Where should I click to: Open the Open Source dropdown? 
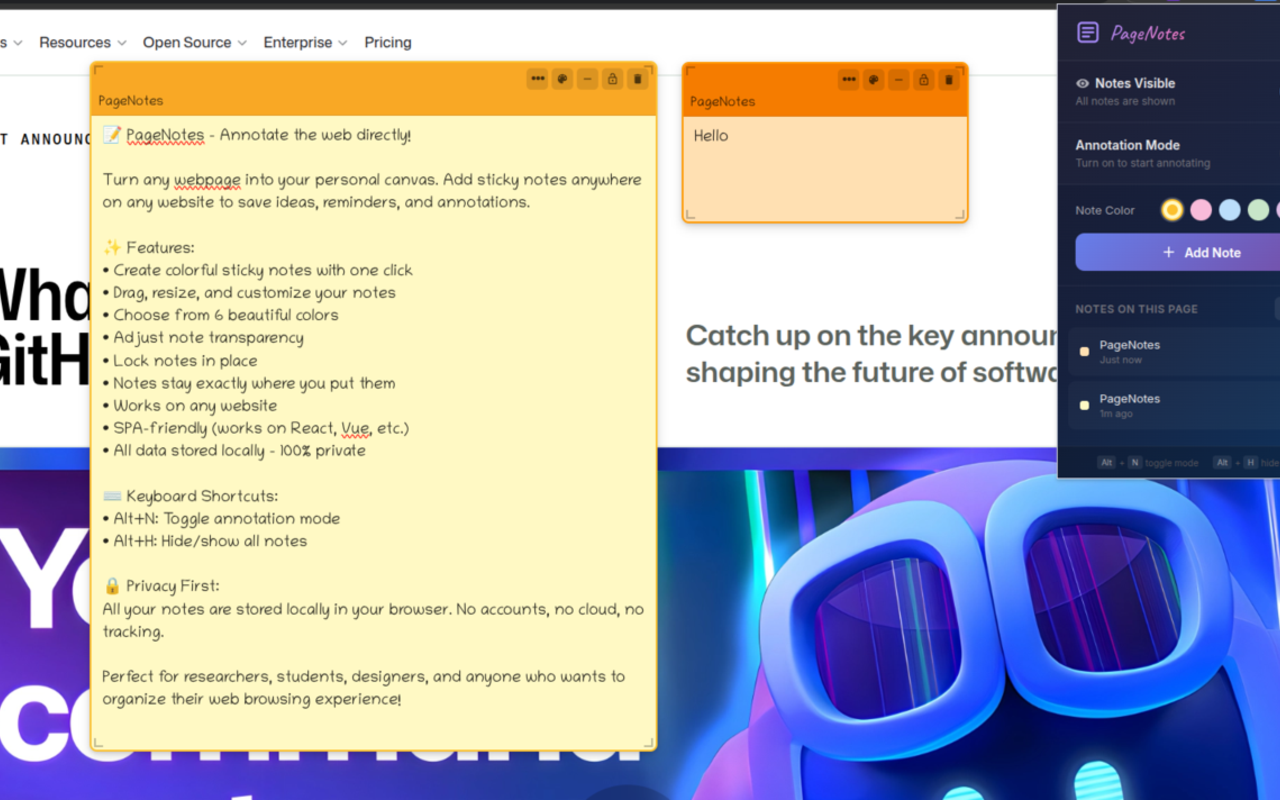click(x=194, y=42)
